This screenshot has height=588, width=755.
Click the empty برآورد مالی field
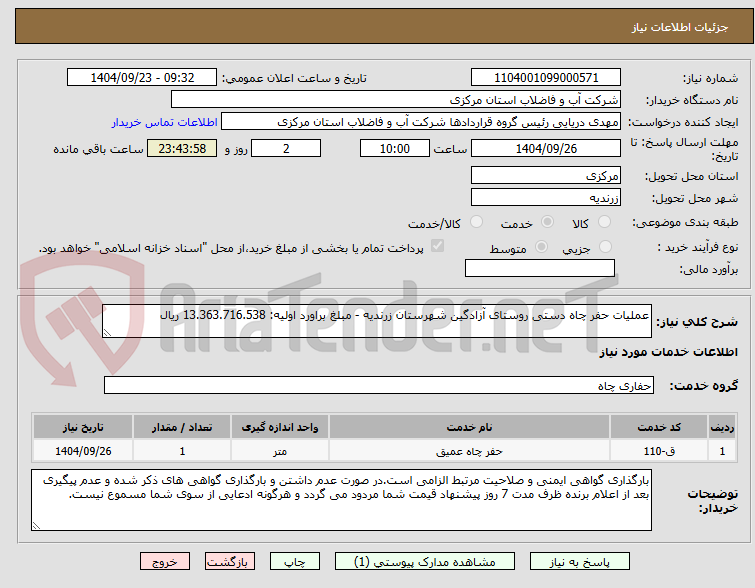(x=540, y=268)
